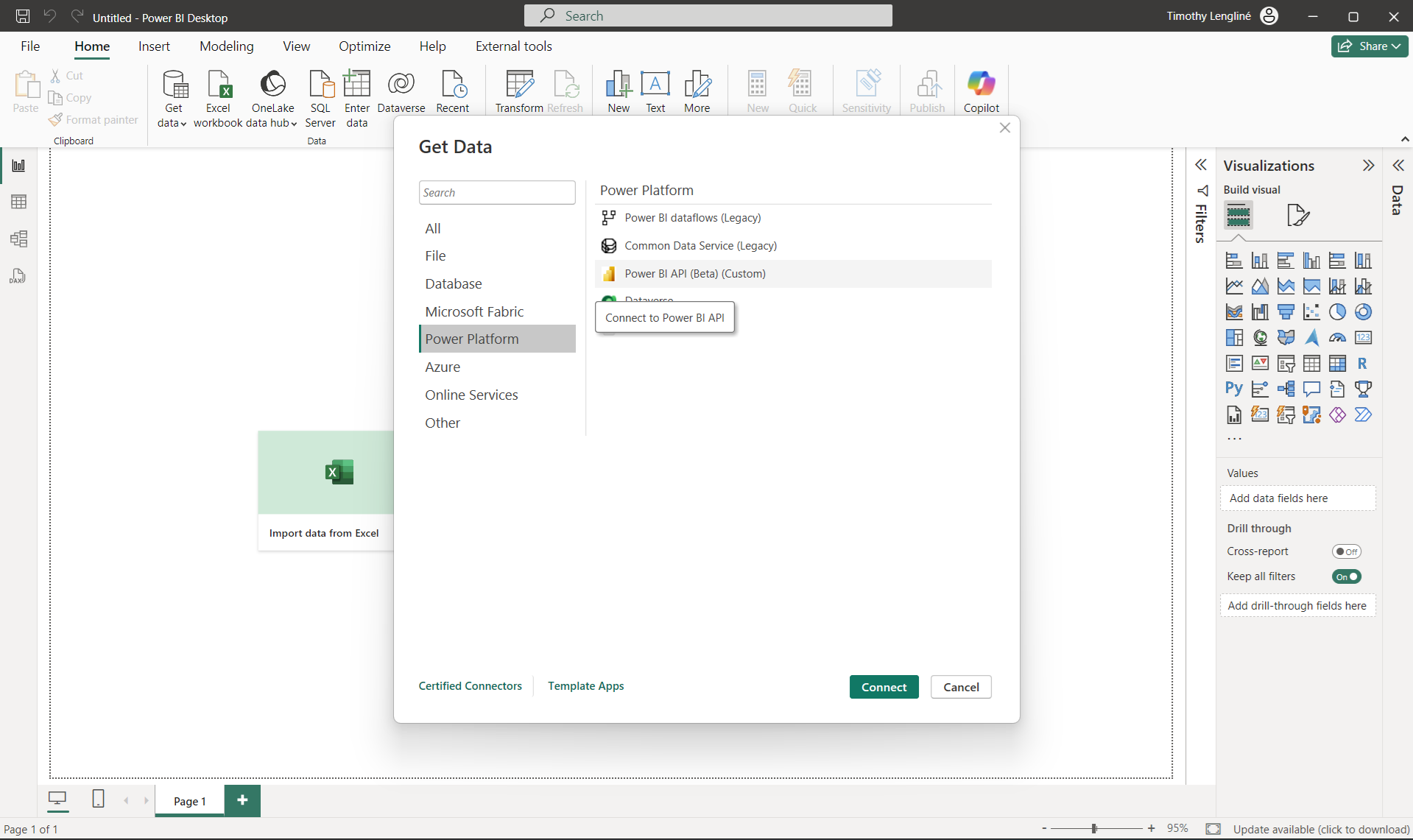Cancel the Get Data dialog
Viewport: 1413px width, 840px height.
[961, 687]
